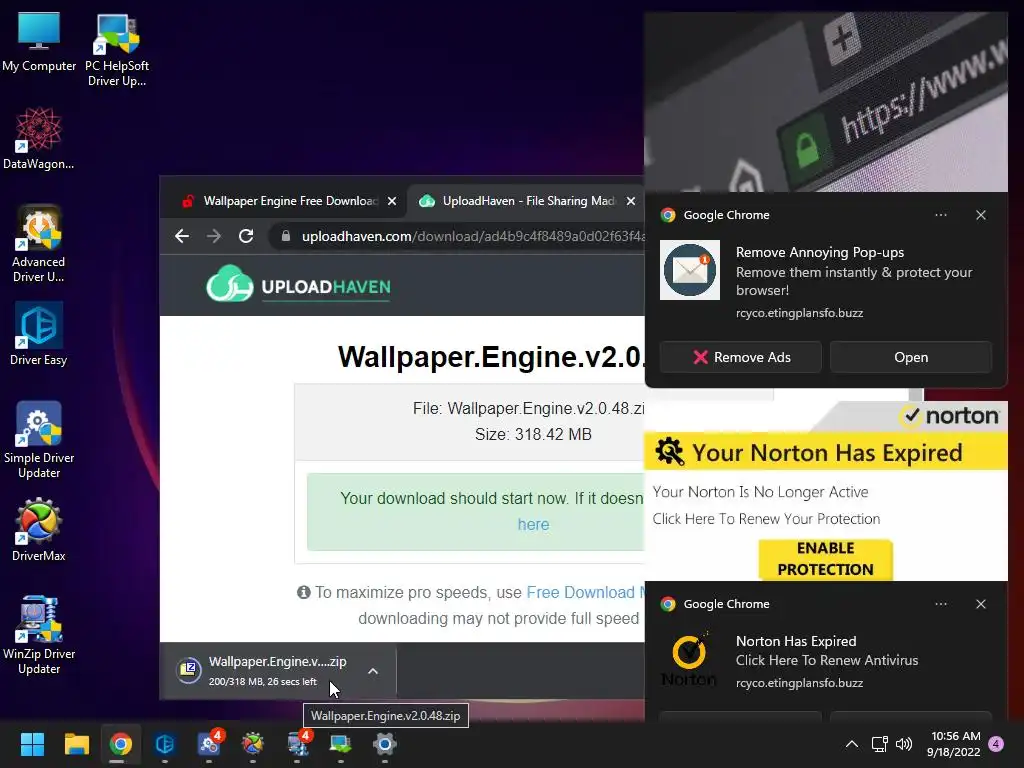
Task: Dismiss the Remove Annoying Pop-ups notification
Action: click(981, 215)
